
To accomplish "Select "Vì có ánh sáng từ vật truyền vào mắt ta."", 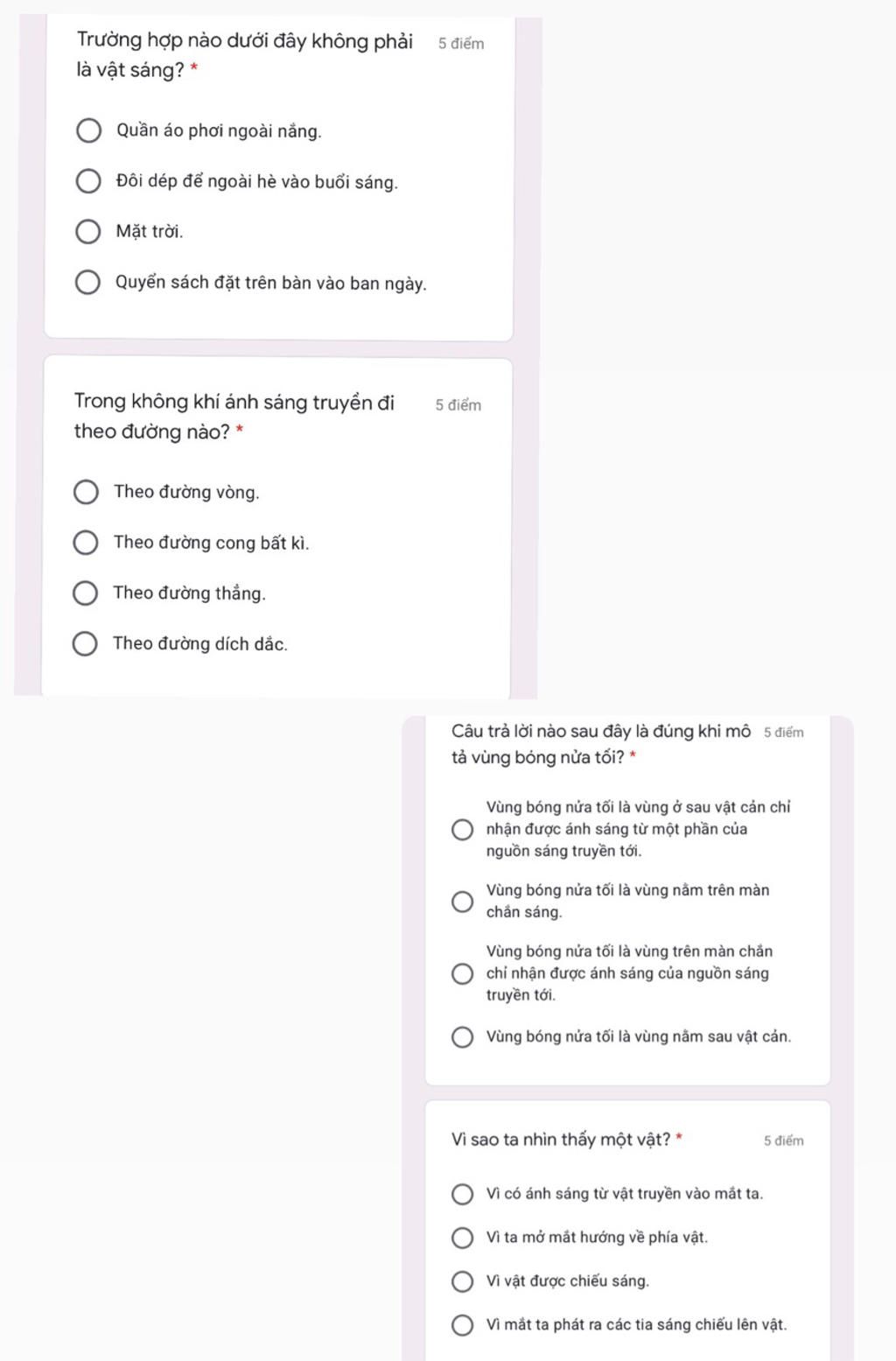I will pyautogui.click(x=462, y=1195).
